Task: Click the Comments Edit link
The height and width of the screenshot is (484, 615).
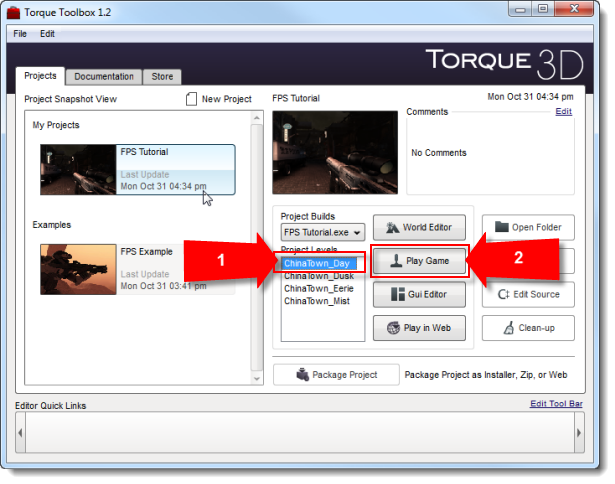Action: (x=564, y=111)
